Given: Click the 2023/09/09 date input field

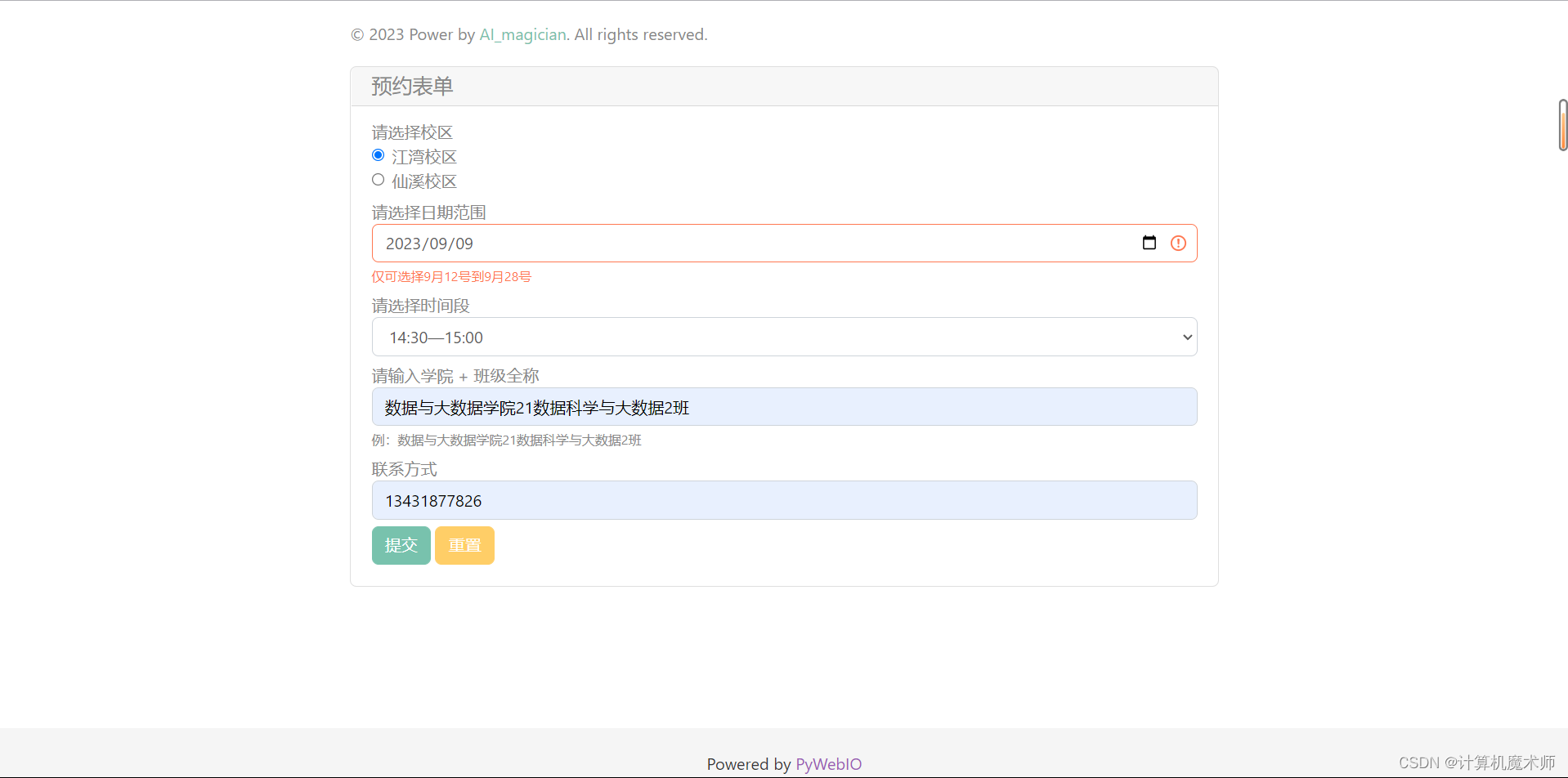Looking at the screenshot, I should (784, 244).
